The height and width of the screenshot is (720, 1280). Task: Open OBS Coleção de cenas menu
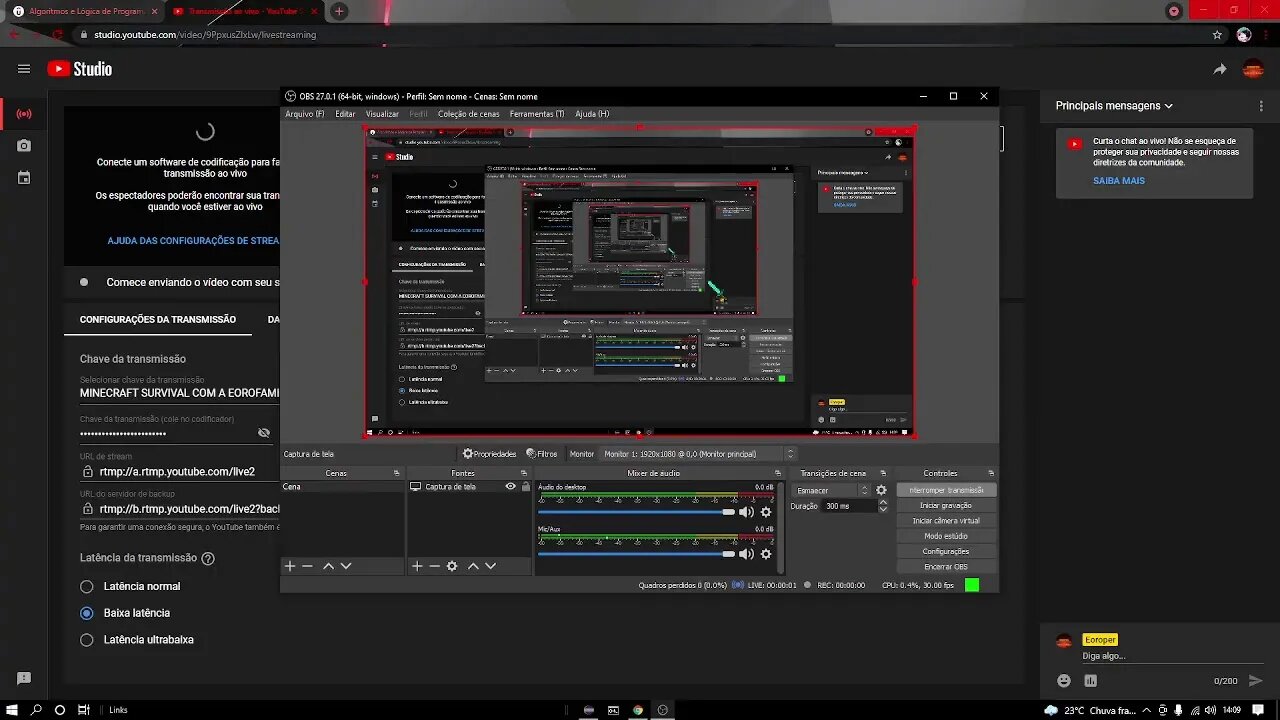pos(468,114)
